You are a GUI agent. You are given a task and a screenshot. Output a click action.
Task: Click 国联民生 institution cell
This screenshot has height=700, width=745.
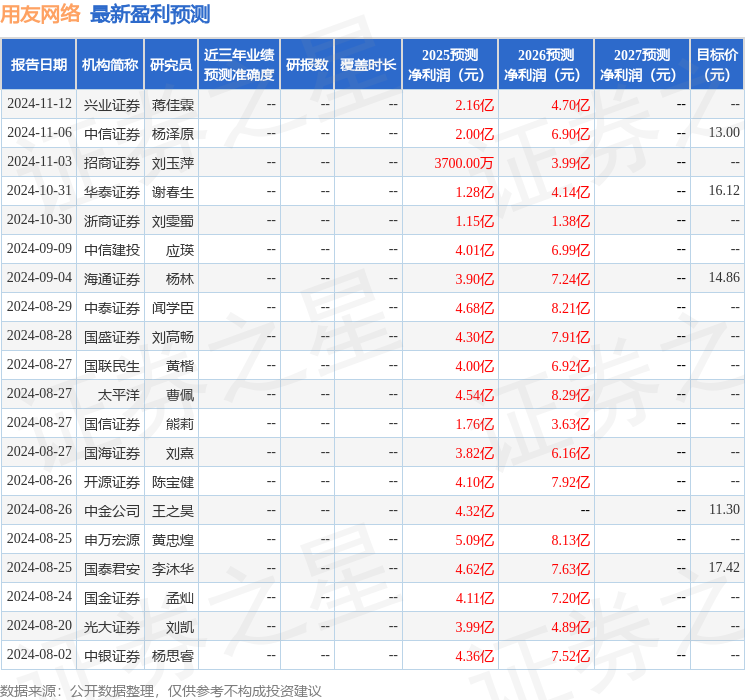112,366
